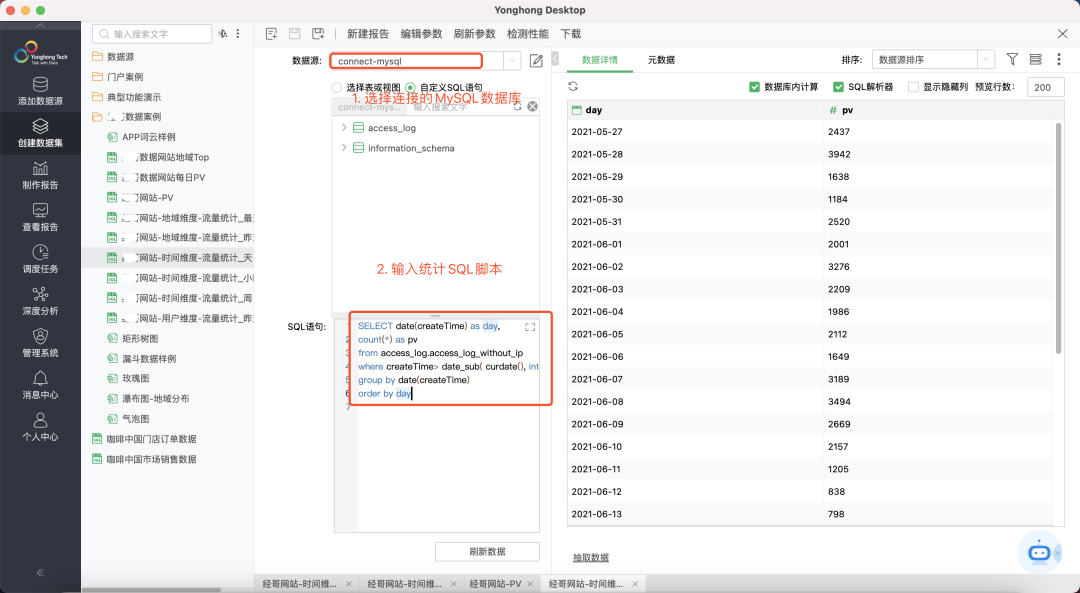1080x593 pixels.
Task: Open 深度分析 in the sidebar
Action: (40, 301)
